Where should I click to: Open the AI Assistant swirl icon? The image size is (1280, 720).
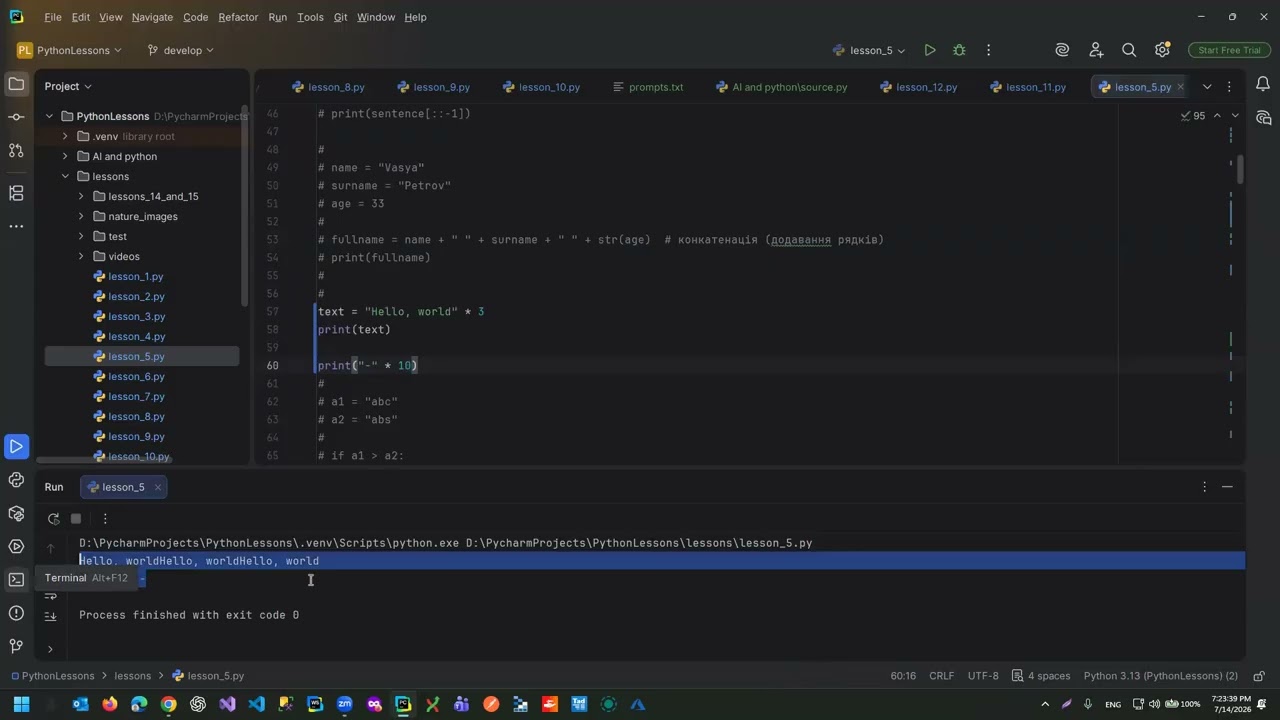pyautogui.click(x=1062, y=50)
